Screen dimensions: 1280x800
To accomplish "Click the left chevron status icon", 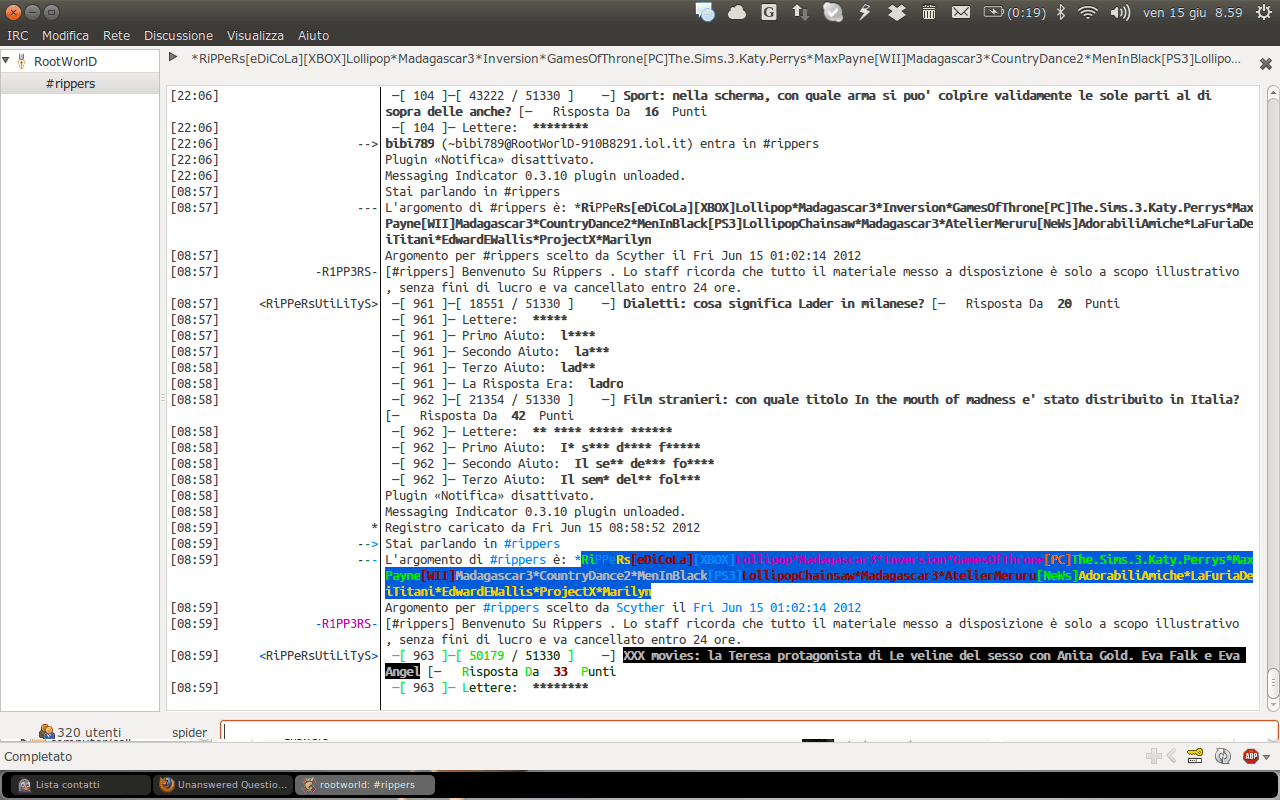I will coord(1171,757).
